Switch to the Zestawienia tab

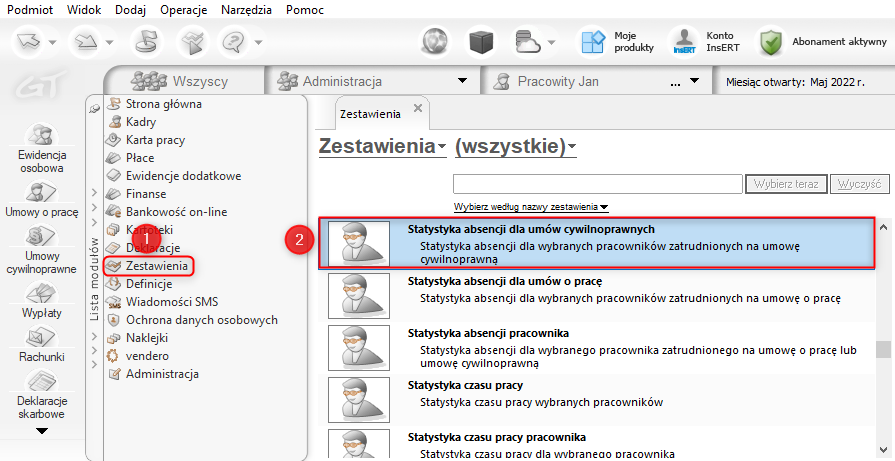370,114
